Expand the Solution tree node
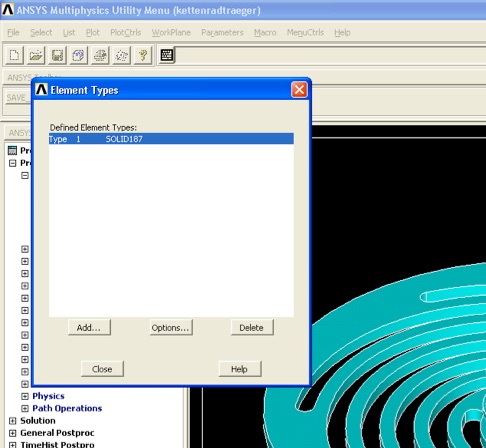Viewport: 486px width, 448px height. [x=12, y=421]
